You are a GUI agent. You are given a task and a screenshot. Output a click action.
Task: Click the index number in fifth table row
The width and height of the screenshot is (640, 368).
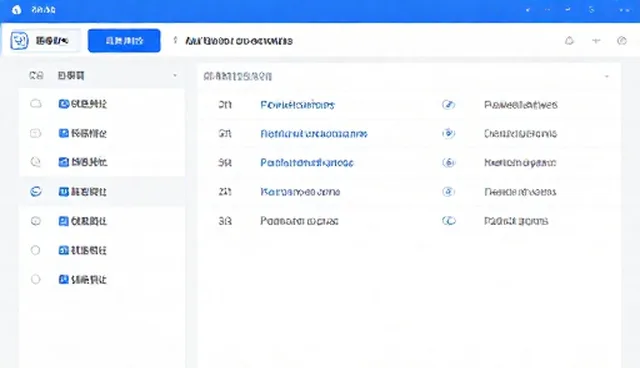[x=225, y=221]
